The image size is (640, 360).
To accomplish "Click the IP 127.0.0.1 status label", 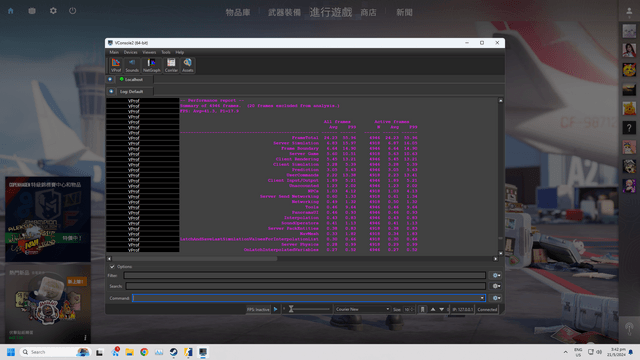I will [x=462, y=309].
